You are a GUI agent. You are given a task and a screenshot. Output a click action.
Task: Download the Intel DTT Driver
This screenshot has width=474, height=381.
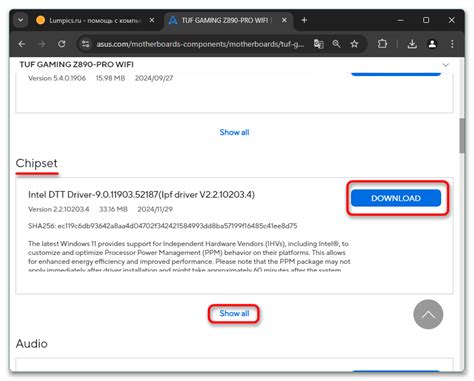(396, 198)
